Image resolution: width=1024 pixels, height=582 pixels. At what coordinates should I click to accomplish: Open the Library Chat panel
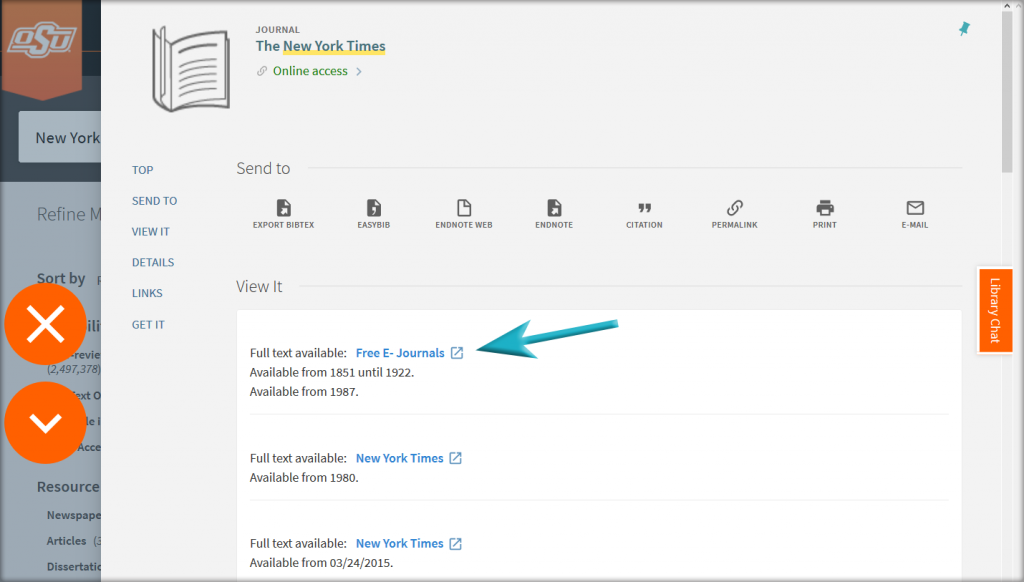[995, 310]
